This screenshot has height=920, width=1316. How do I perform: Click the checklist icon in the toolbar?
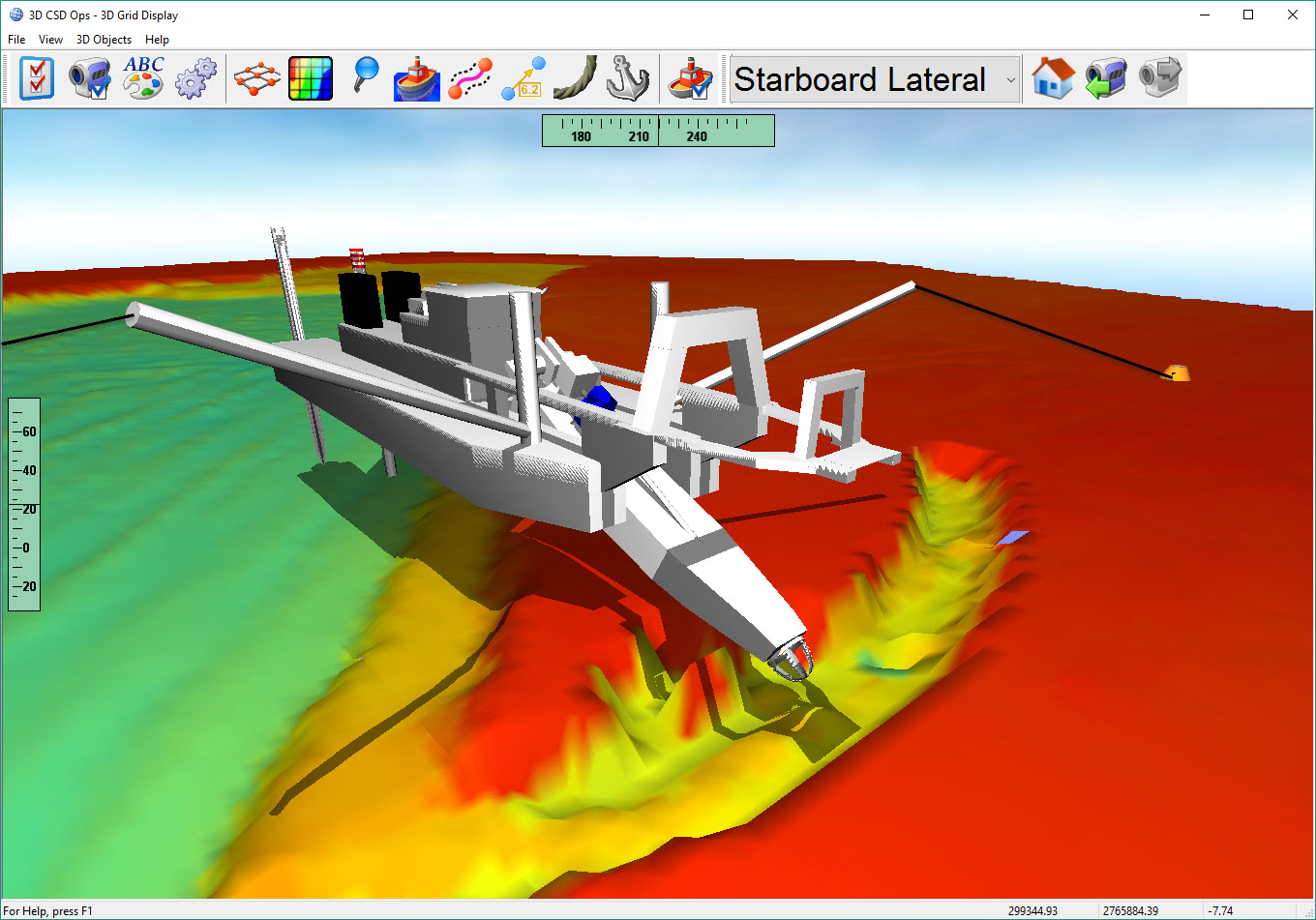click(x=37, y=78)
